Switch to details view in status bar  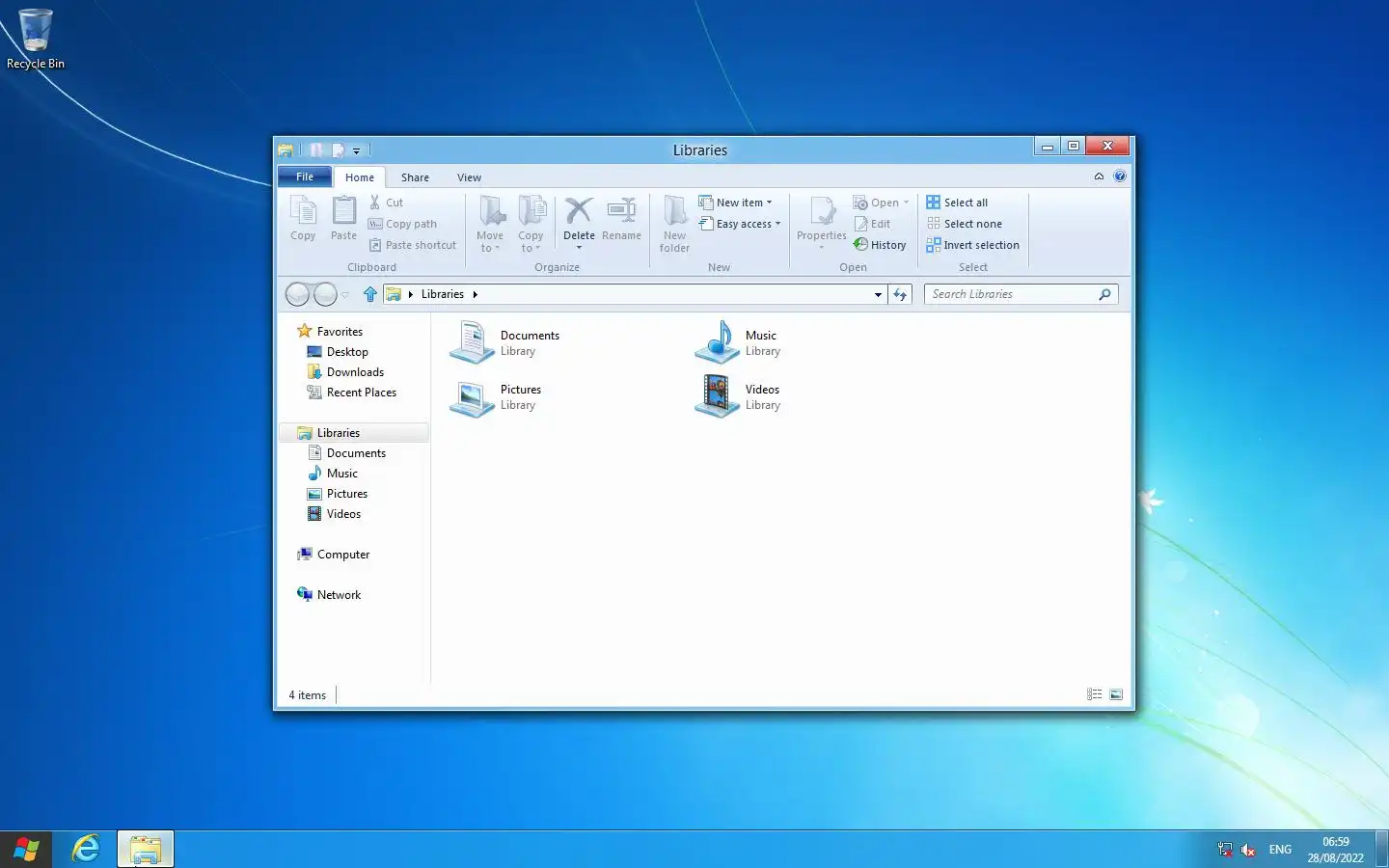coord(1094,694)
